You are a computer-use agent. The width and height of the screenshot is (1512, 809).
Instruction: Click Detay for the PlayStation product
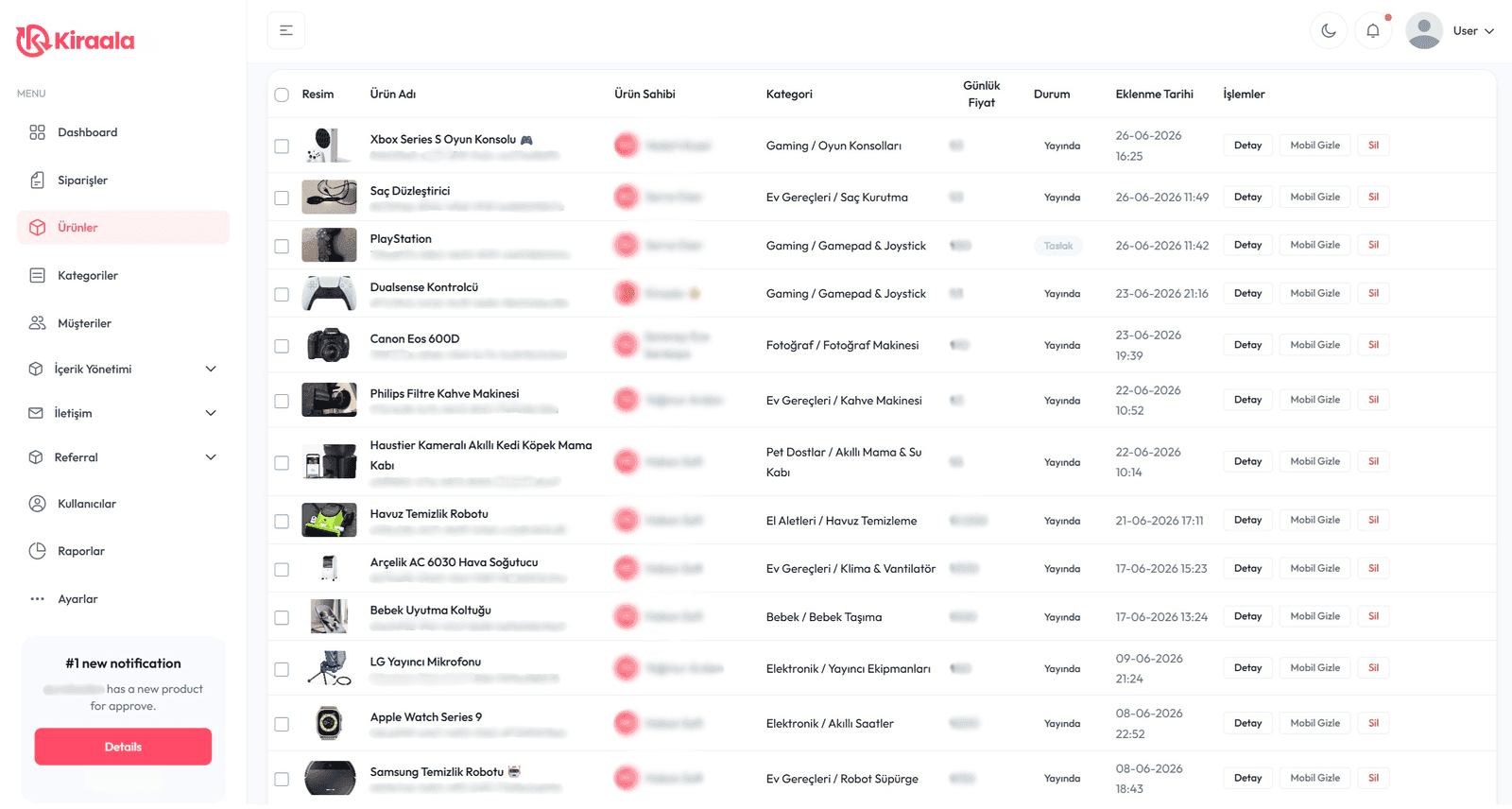click(1247, 245)
